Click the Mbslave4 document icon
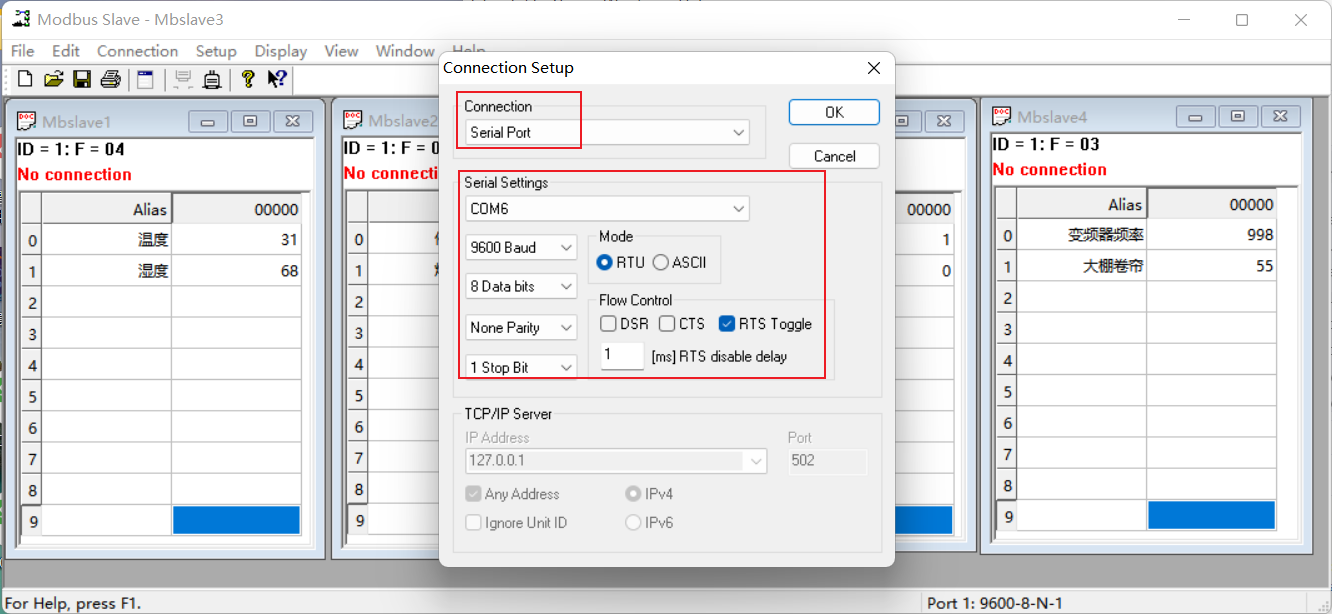Screen dimensions: 1332x614 tap(1002, 116)
